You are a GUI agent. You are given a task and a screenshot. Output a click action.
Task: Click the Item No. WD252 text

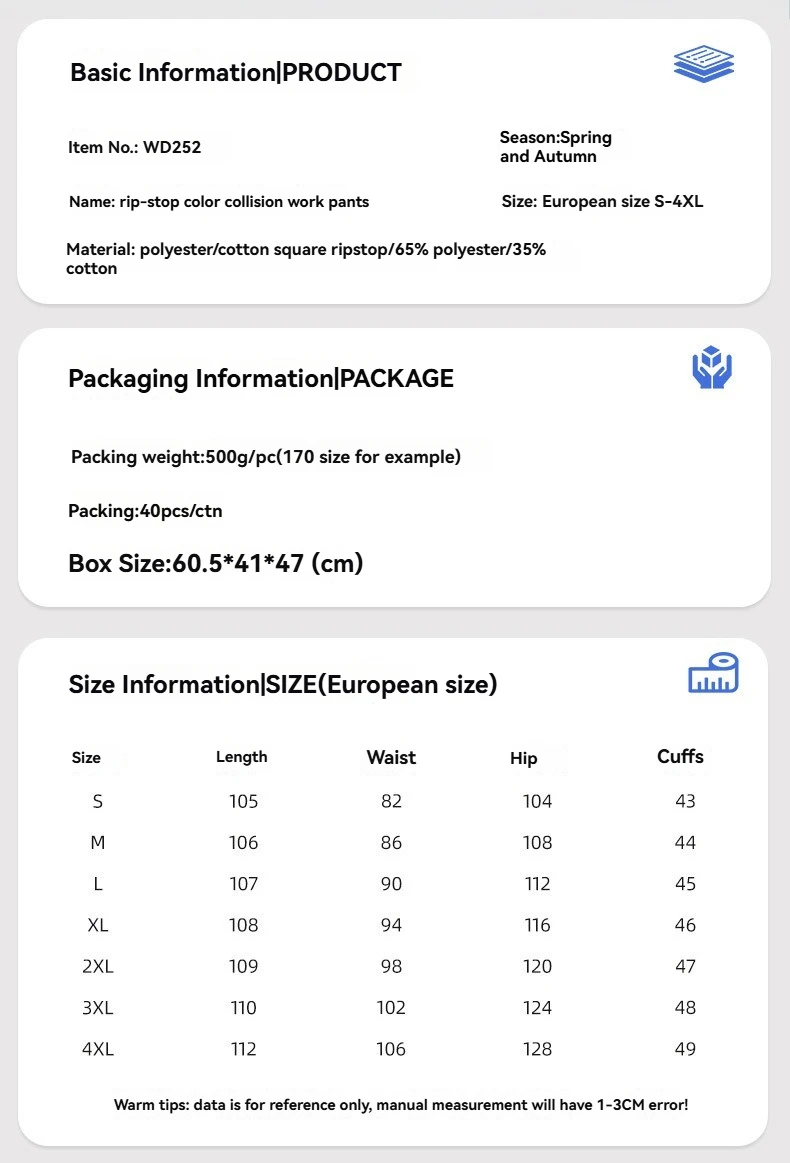click(134, 147)
